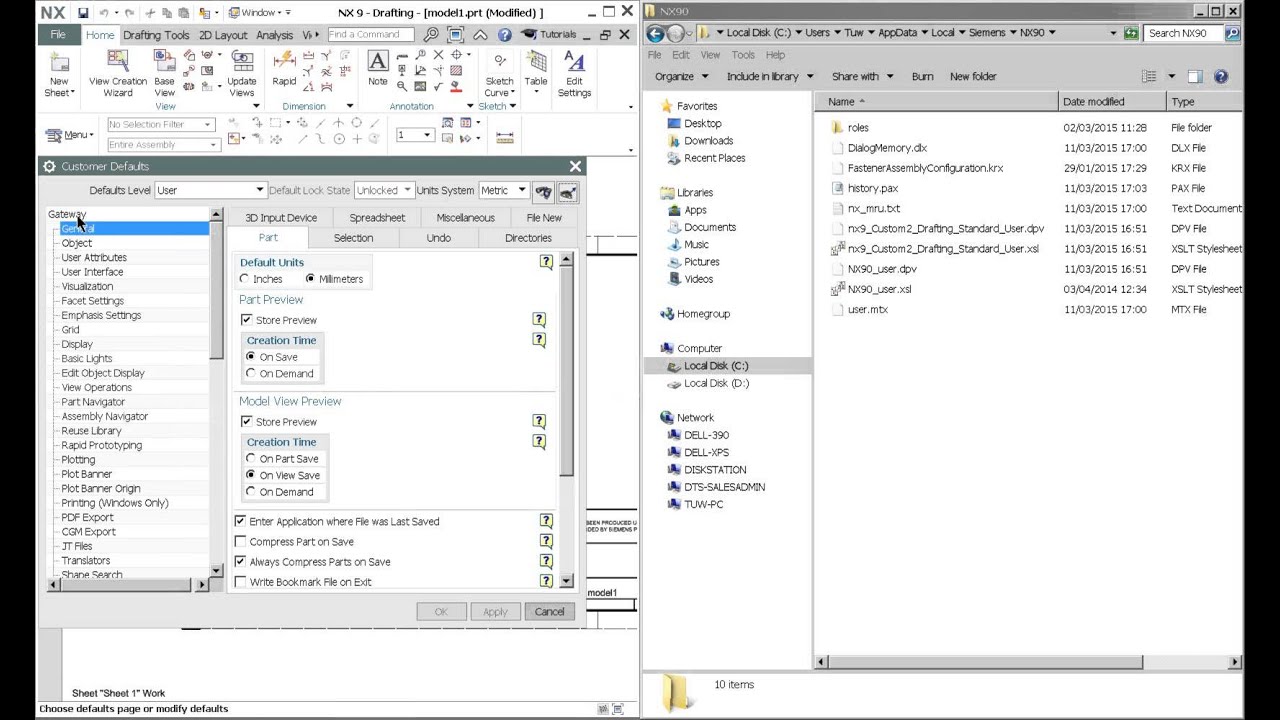
Task: Select Visualization in the defaults tree
Action: pyautogui.click(x=87, y=286)
